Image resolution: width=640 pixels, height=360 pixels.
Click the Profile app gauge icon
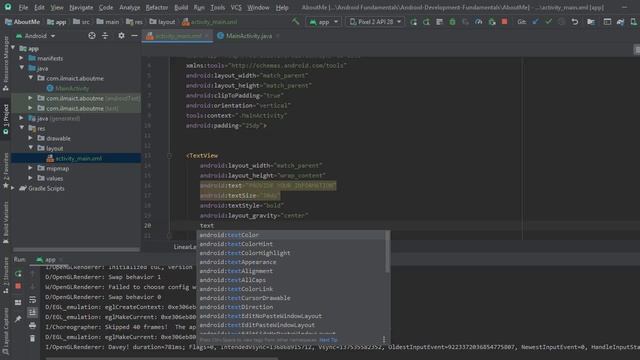point(478,22)
